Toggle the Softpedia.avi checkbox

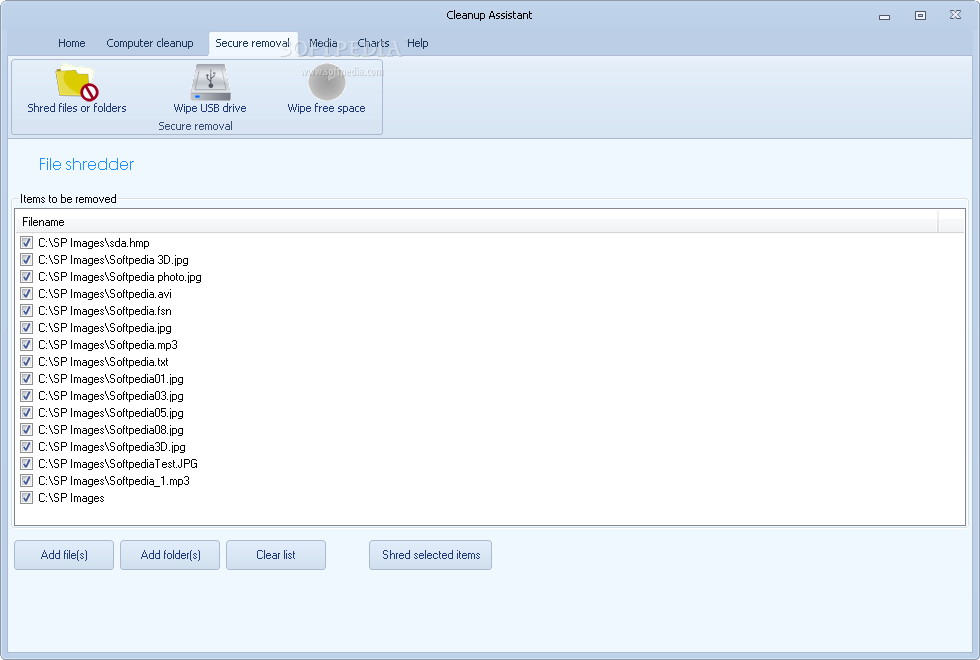[26, 294]
